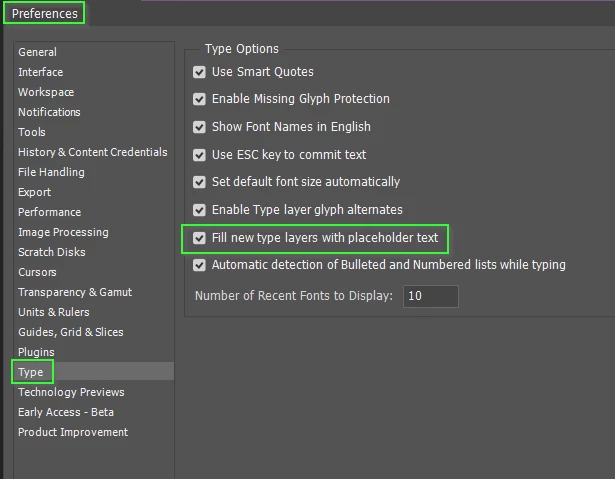The image size is (615, 479).
Task: Switch to Transparency & Gamut settings
Action: point(75,292)
